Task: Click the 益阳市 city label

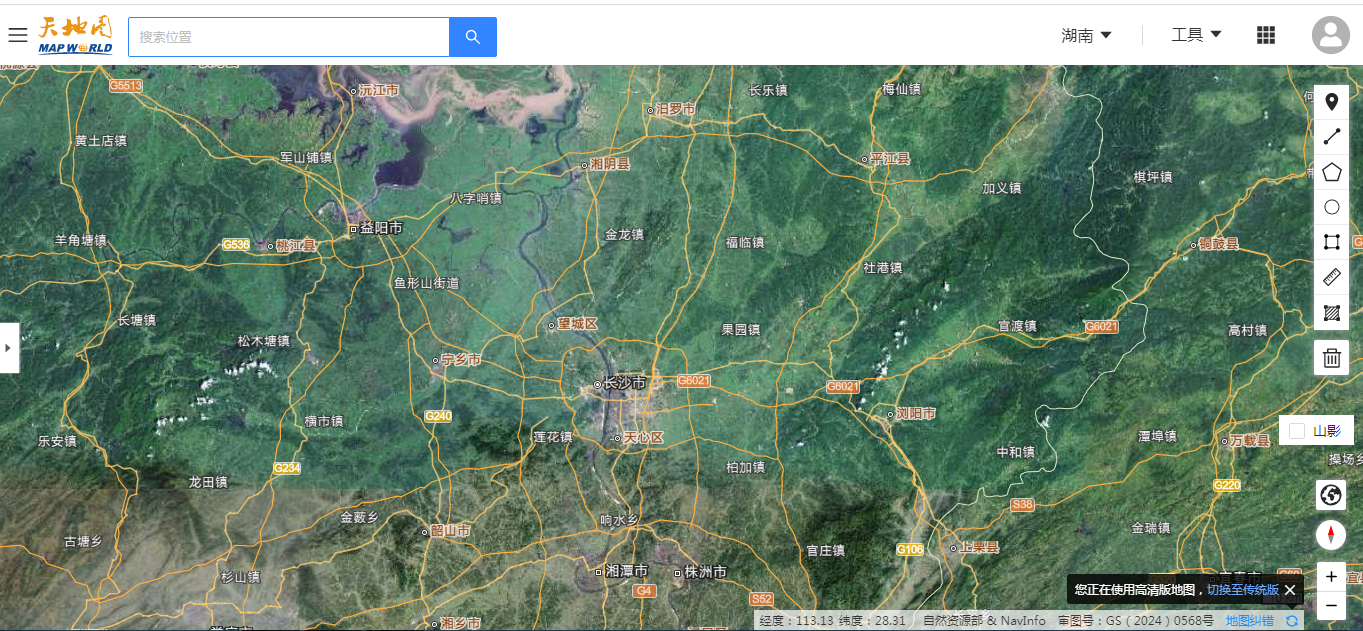Action: click(380, 228)
